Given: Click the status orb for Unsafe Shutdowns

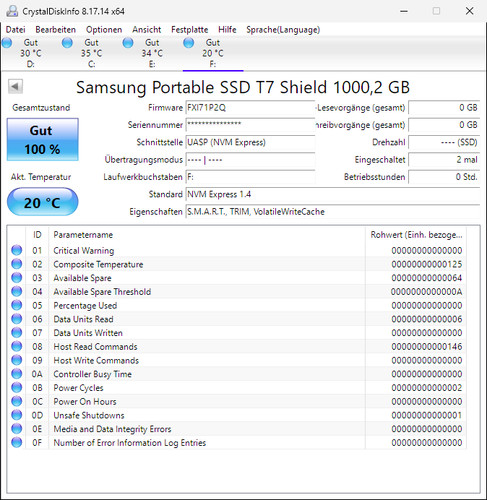Looking at the screenshot, I should [x=17, y=415].
